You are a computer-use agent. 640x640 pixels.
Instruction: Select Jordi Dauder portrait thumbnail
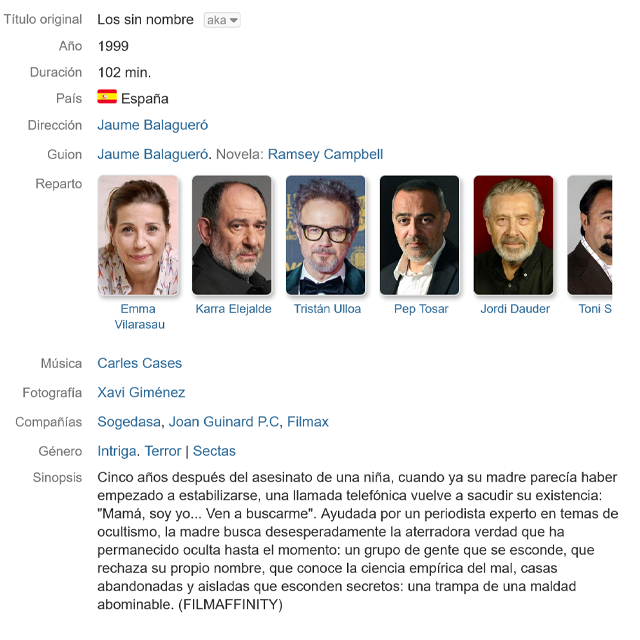[x=513, y=235]
